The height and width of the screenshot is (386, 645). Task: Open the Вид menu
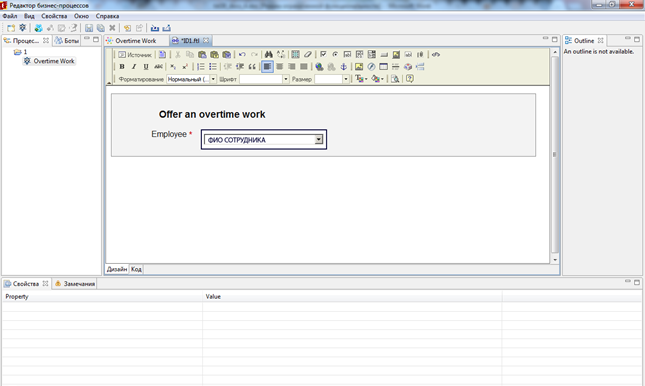(29, 16)
